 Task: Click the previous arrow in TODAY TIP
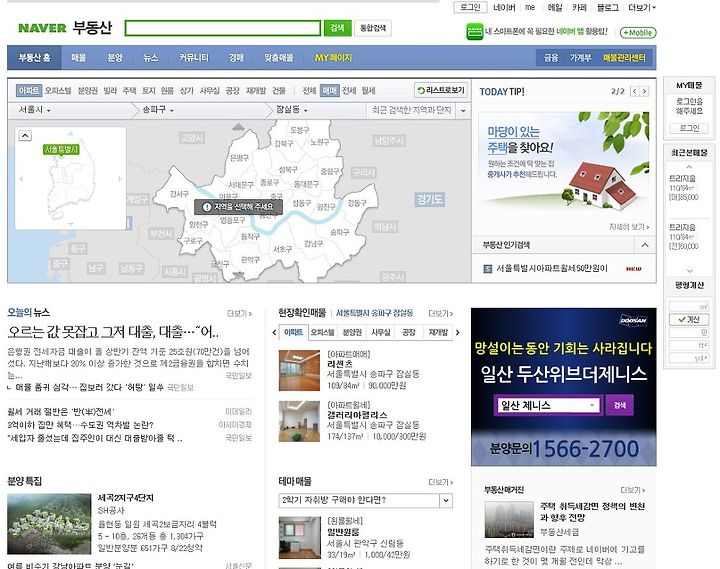click(x=635, y=91)
